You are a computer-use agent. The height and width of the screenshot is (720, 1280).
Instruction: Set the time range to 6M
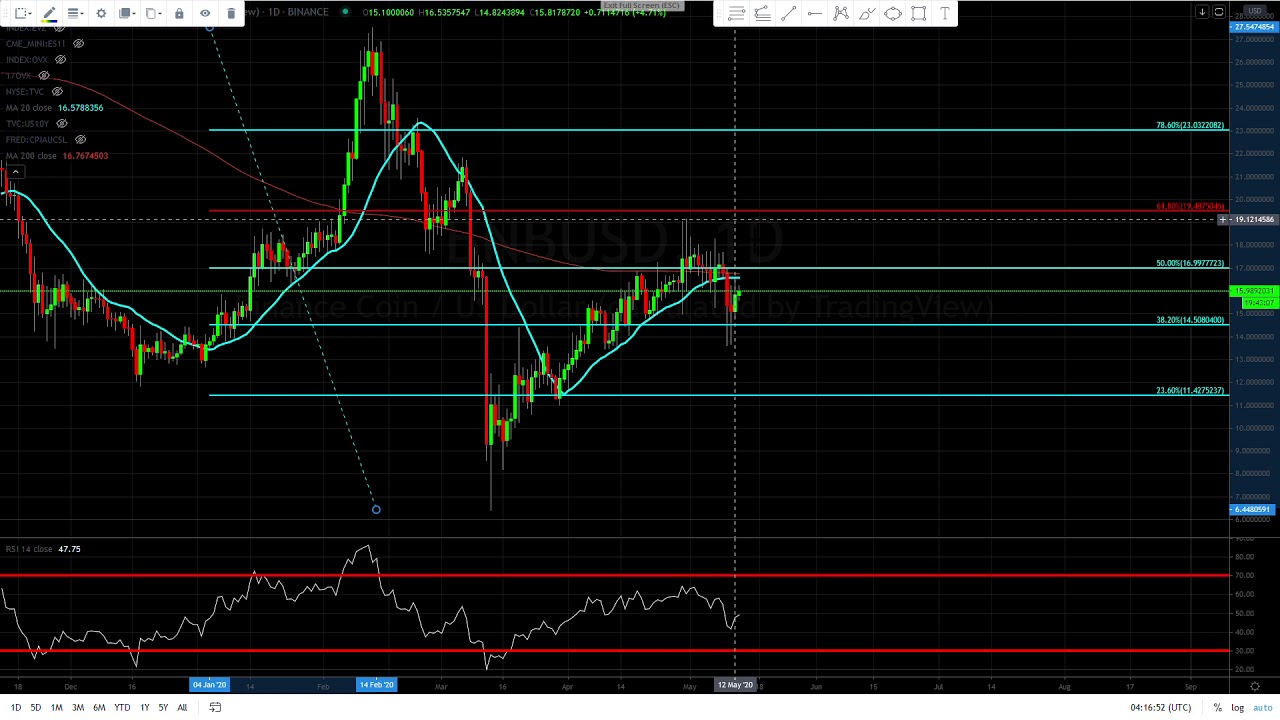click(99, 708)
